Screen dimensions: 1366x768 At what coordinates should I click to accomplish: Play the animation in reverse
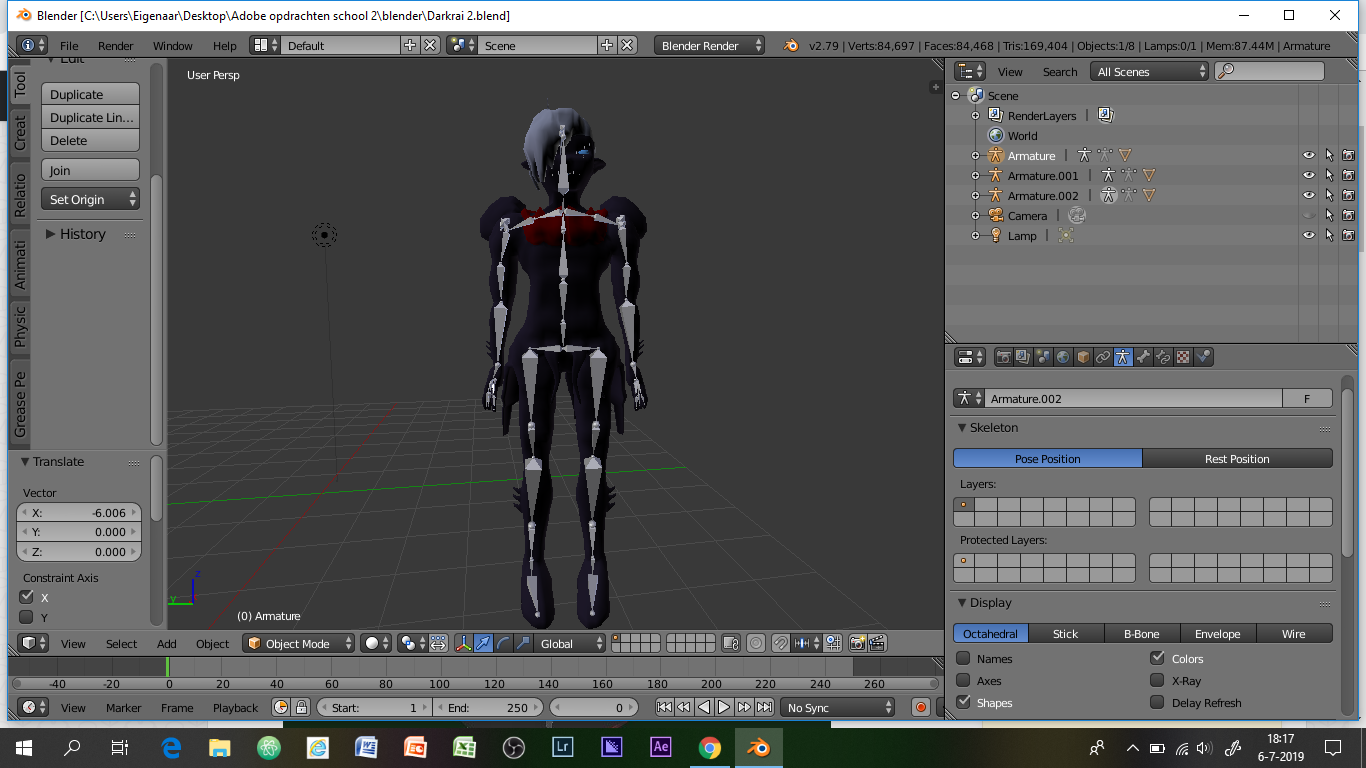[704, 707]
